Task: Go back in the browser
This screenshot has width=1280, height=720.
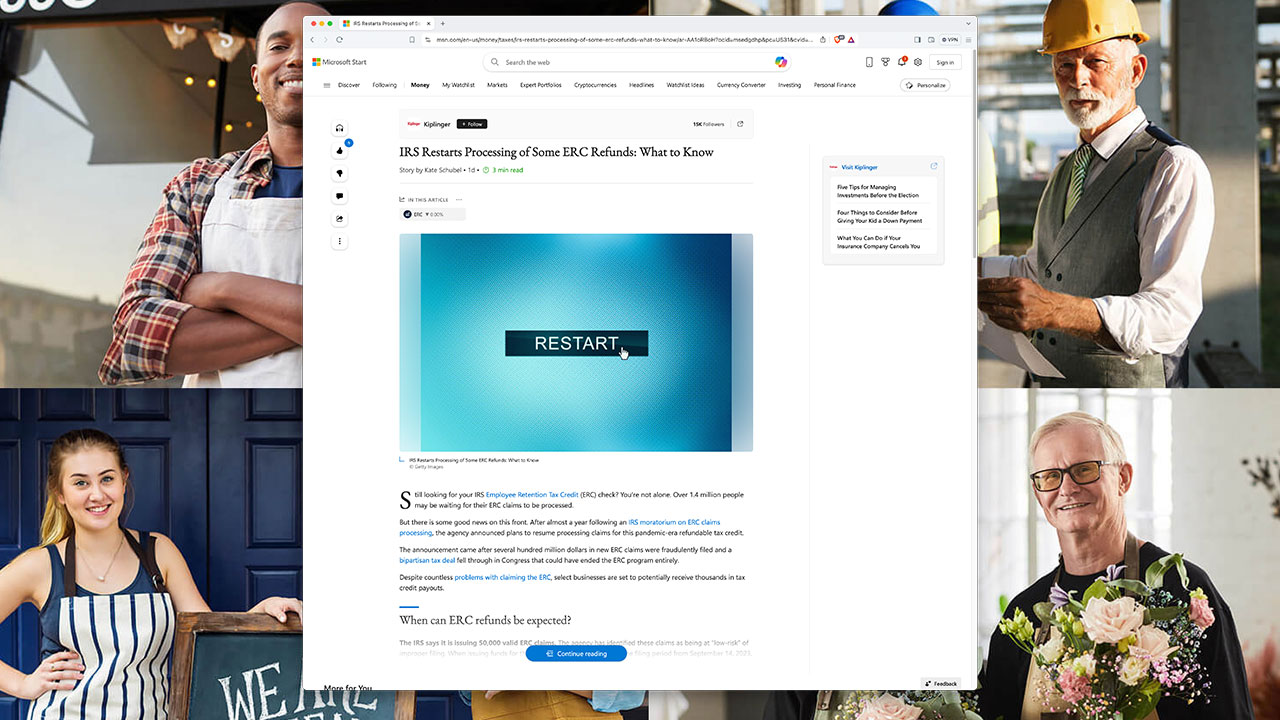Action: (312, 39)
